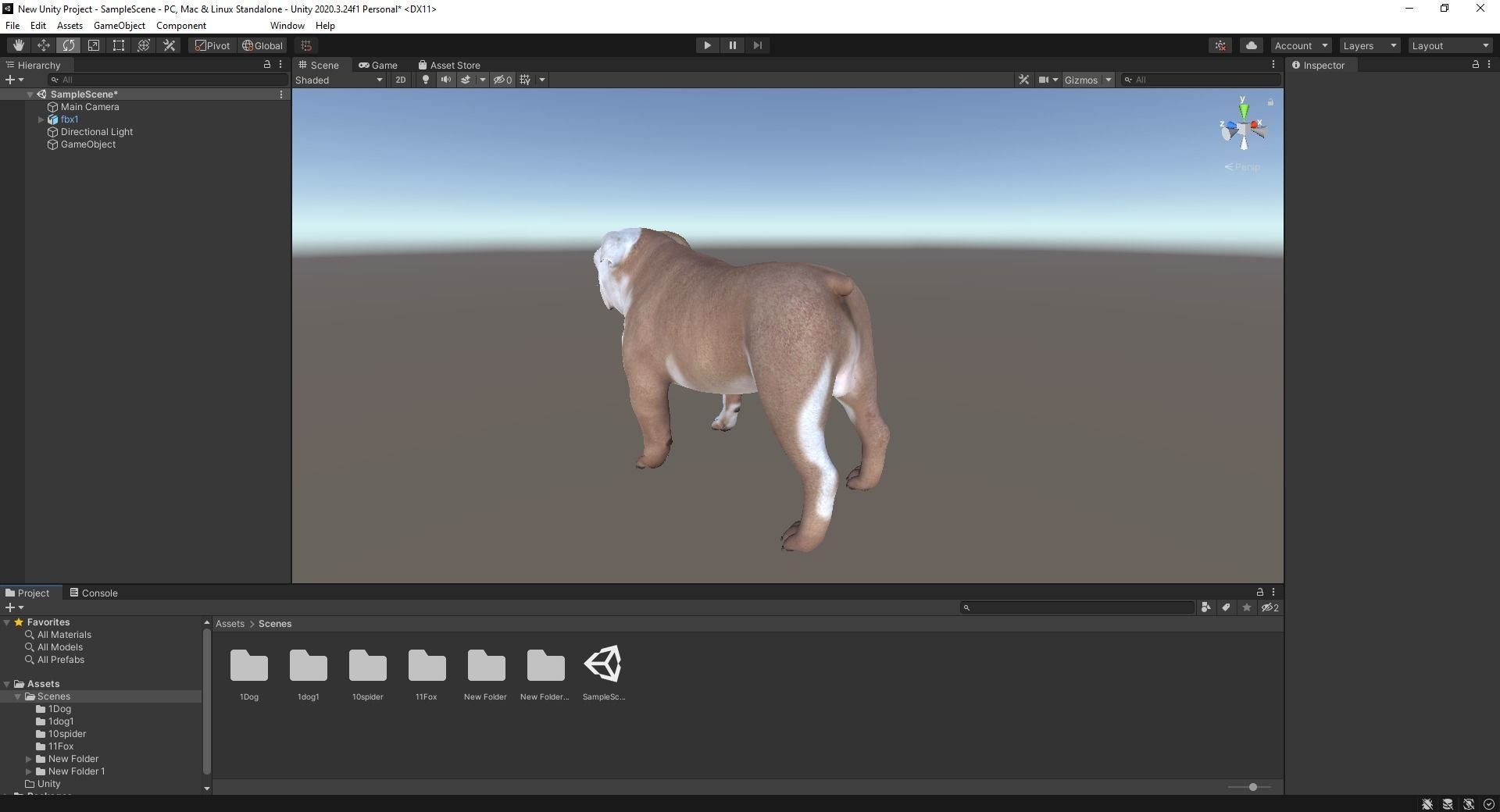1500x812 pixels.
Task: Open the Layers dropdown
Action: coord(1370,45)
